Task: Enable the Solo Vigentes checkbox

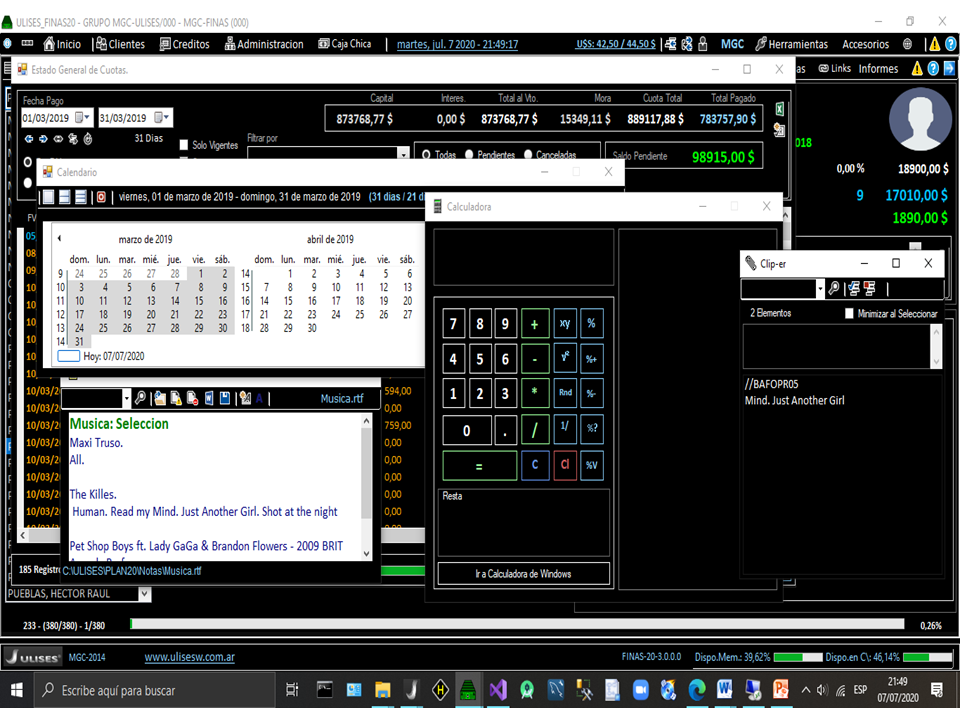Action: coord(182,146)
